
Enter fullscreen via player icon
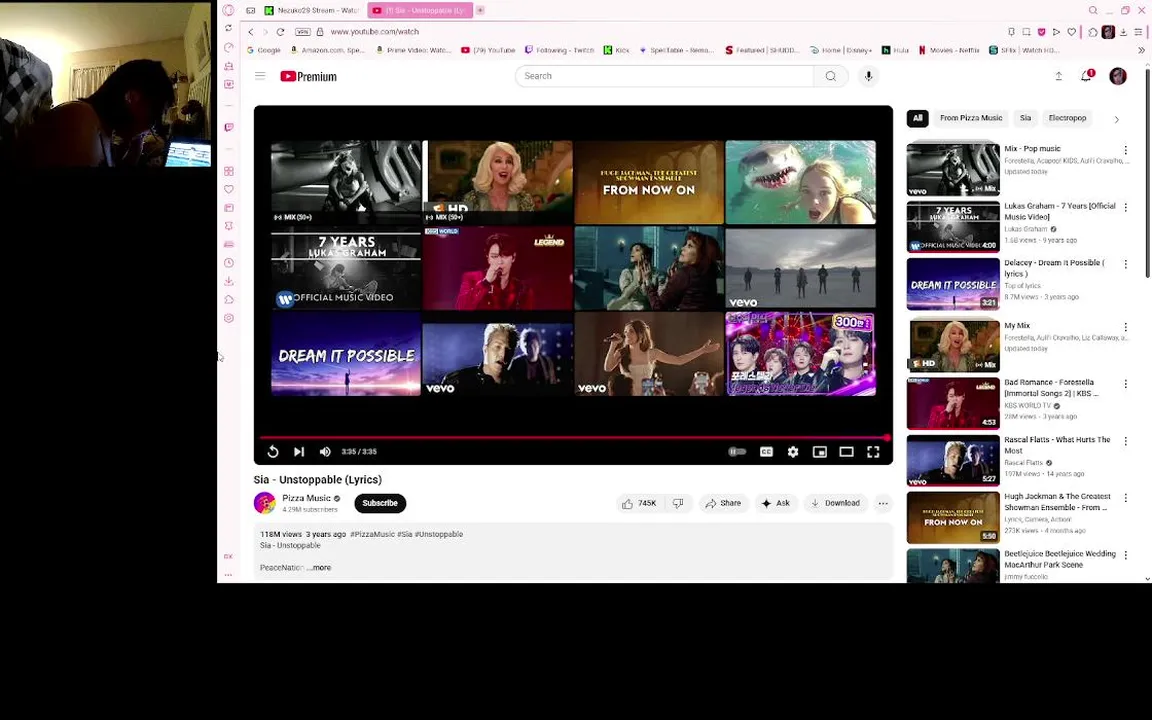(x=873, y=452)
